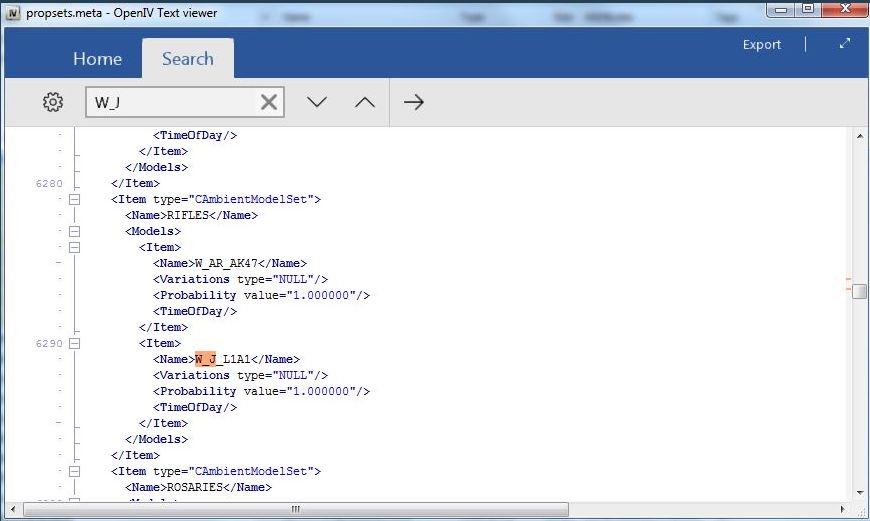Jump to next search match chevron

(317, 102)
